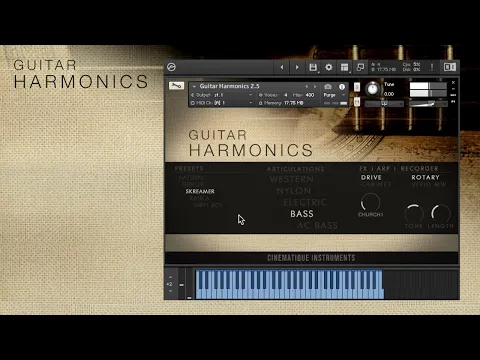Expand the Guitar Harmonics 2.5 instrument name dropdown
The image size is (480, 360).
[x=194, y=86]
